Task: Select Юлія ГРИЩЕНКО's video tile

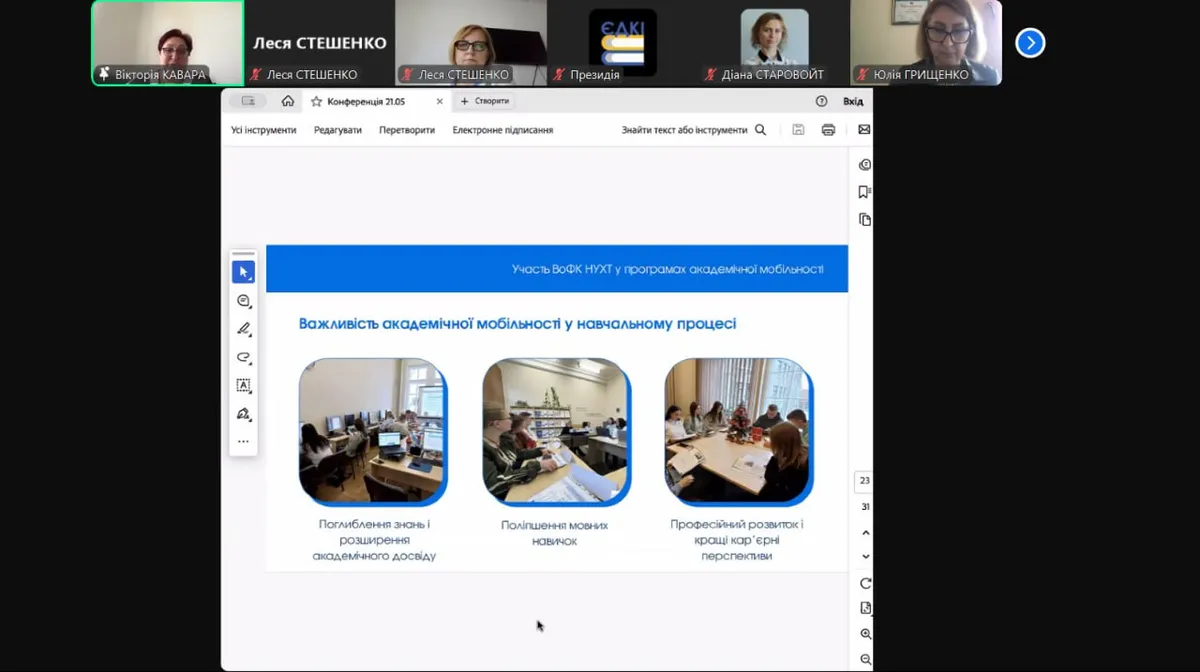Action: coord(926,43)
